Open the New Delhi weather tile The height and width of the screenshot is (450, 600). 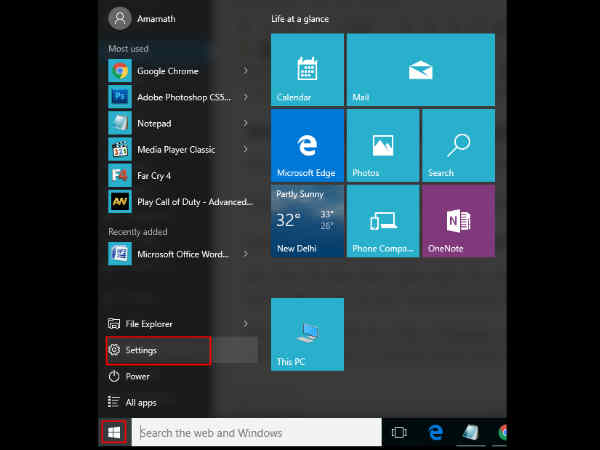[x=307, y=221]
